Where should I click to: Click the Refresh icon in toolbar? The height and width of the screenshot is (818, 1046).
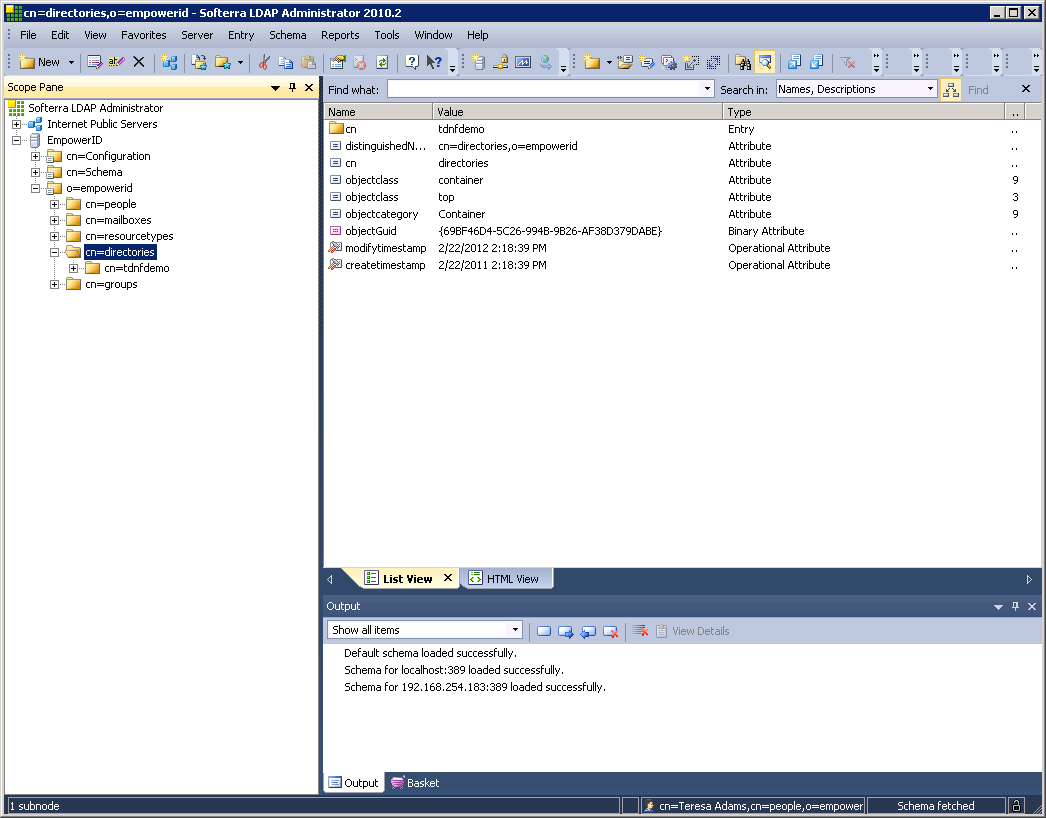381,62
